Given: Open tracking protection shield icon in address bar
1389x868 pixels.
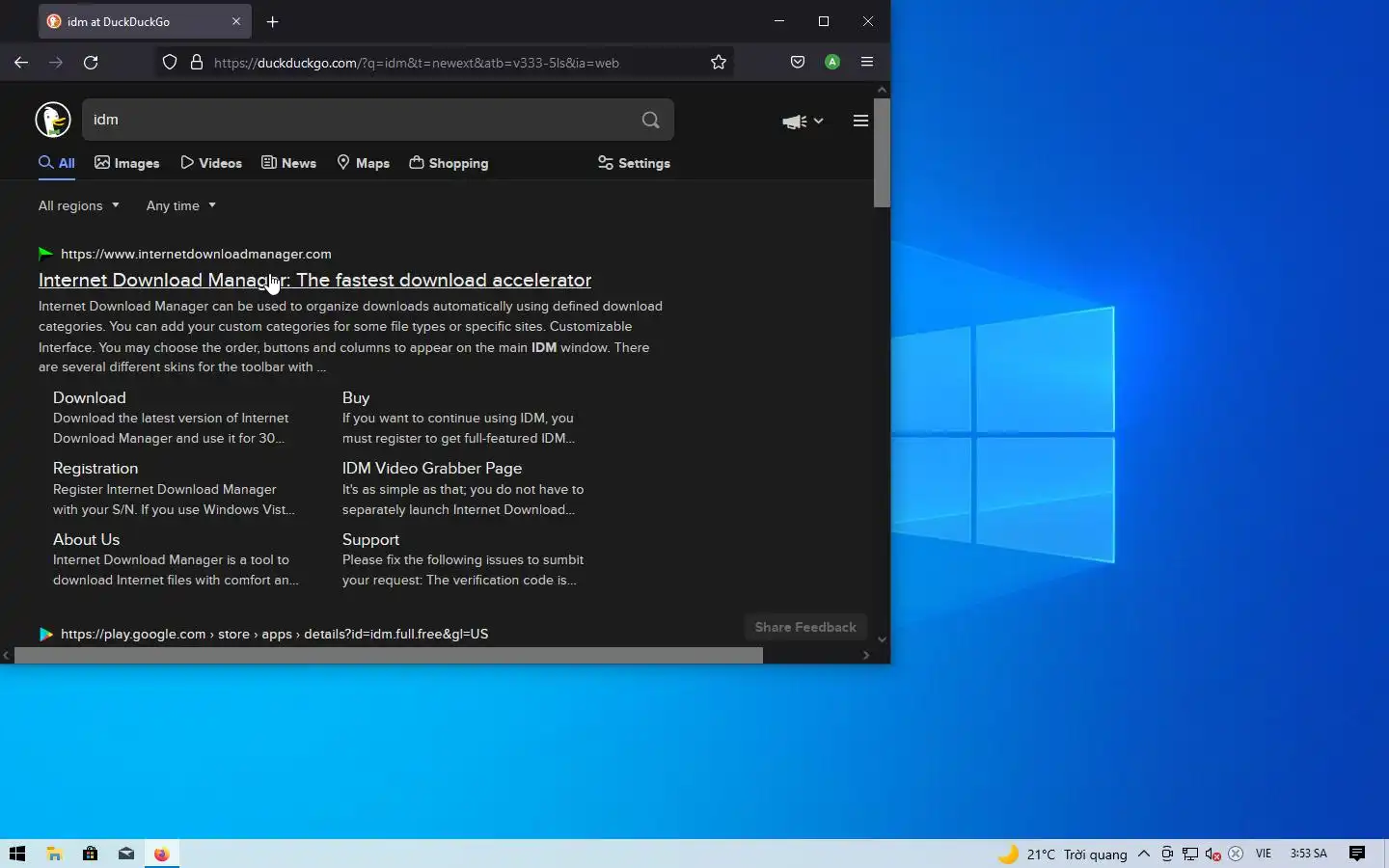Looking at the screenshot, I should [170, 63].
